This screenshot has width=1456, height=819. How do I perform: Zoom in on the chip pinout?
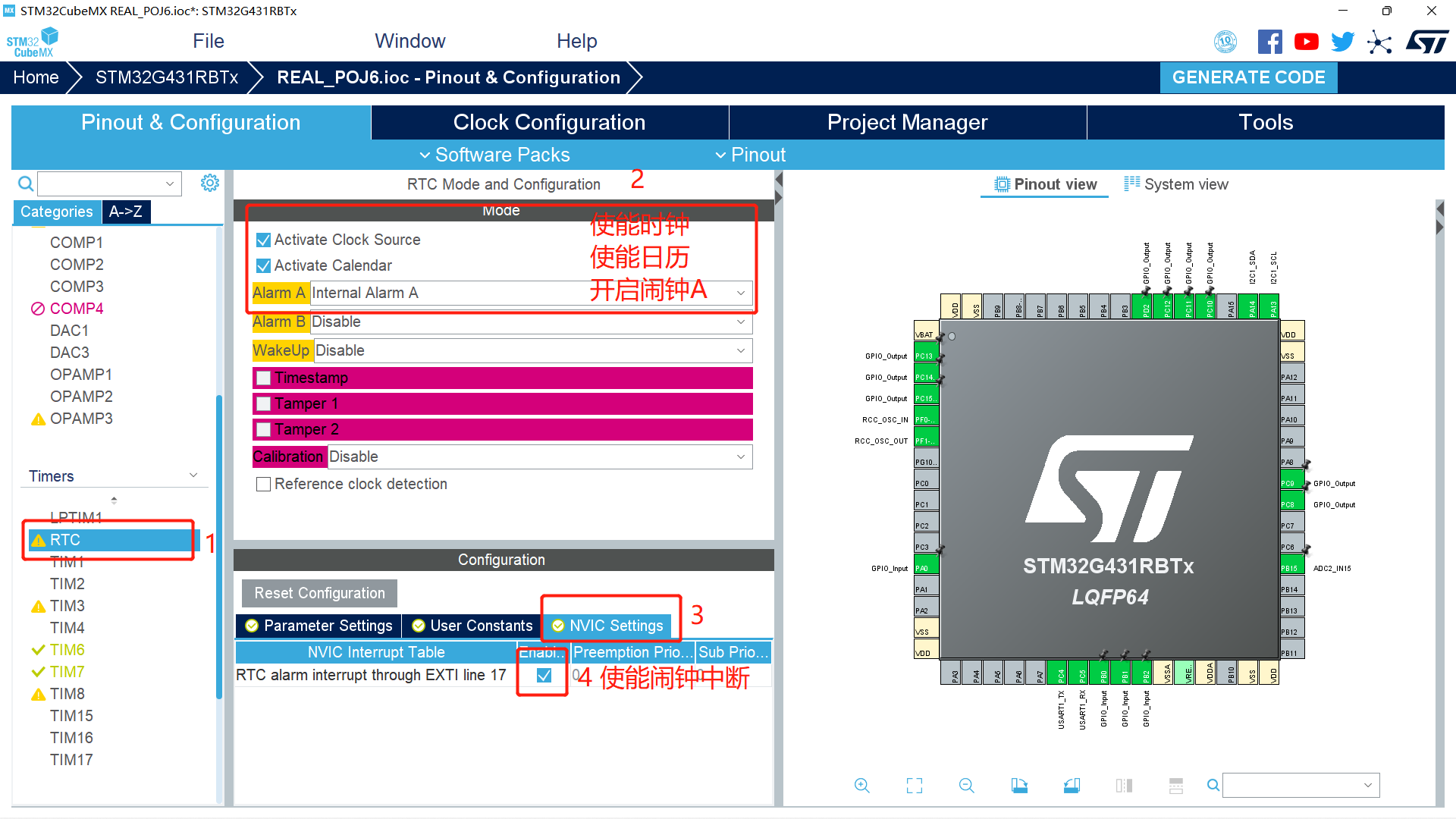click(x=861, y=786)
